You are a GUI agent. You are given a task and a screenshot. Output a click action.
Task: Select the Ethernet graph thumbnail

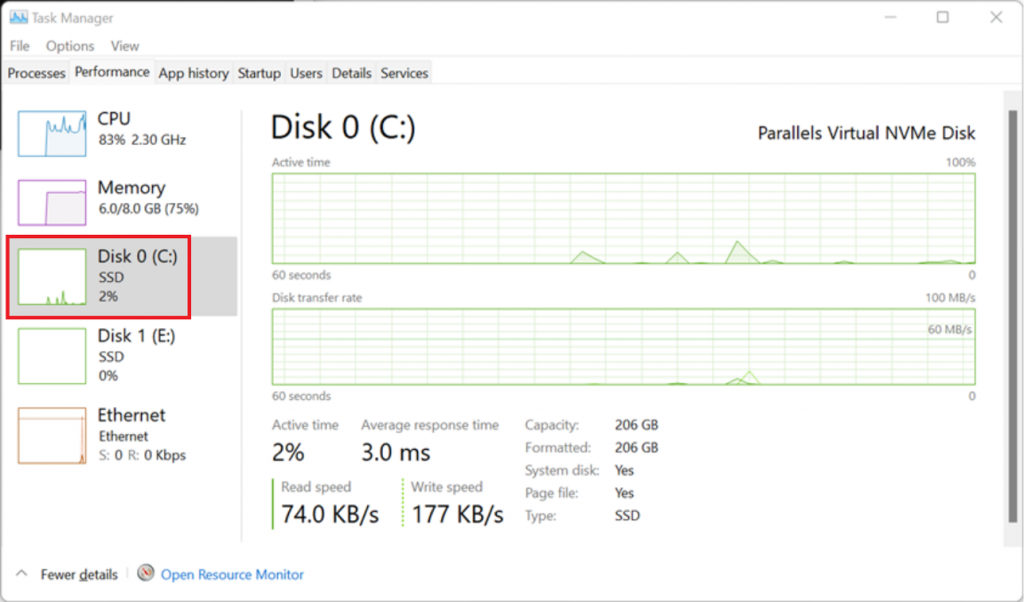click(52, 435)
